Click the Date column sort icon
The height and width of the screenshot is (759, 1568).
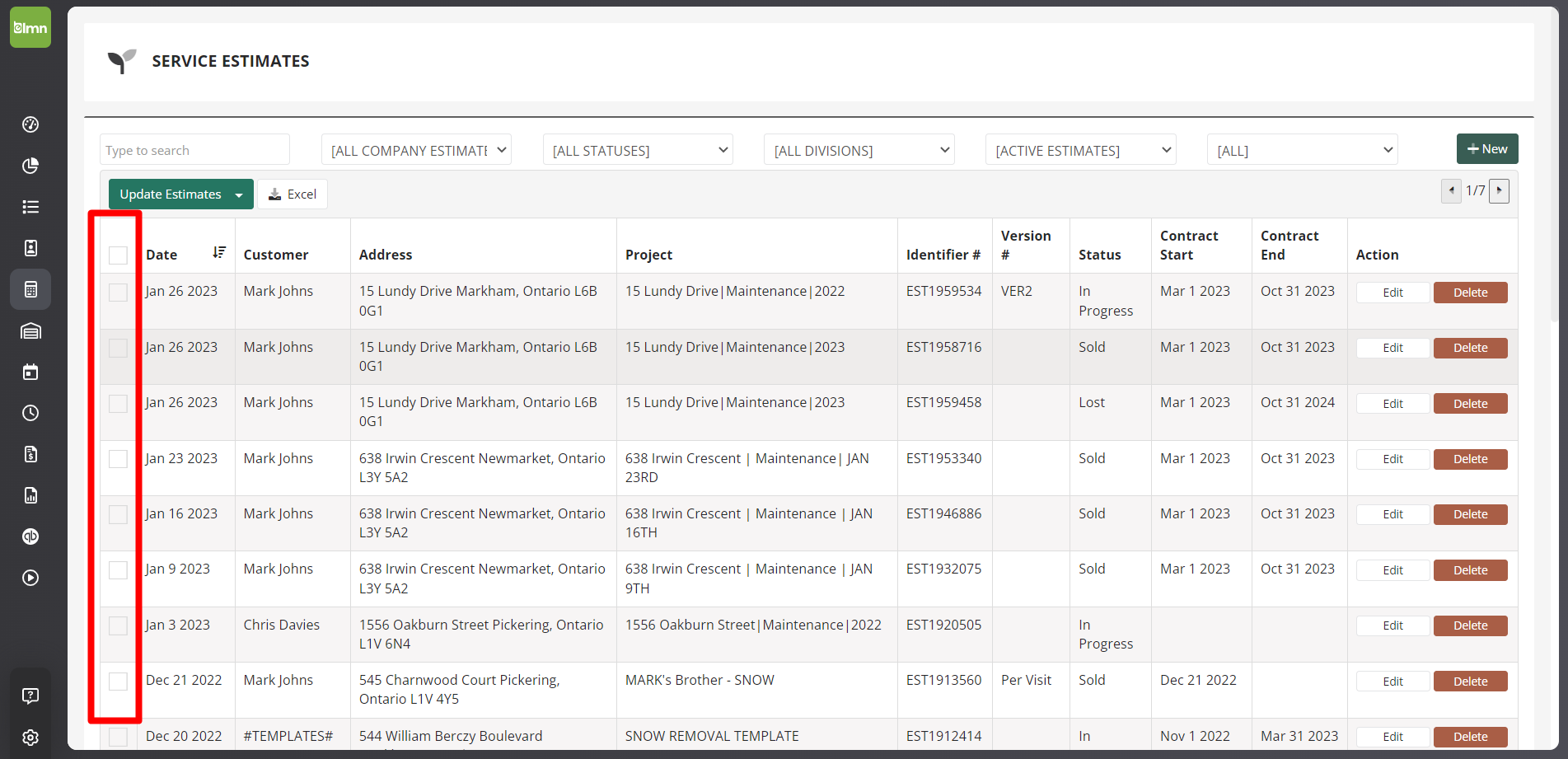click(x=218, y=252)
